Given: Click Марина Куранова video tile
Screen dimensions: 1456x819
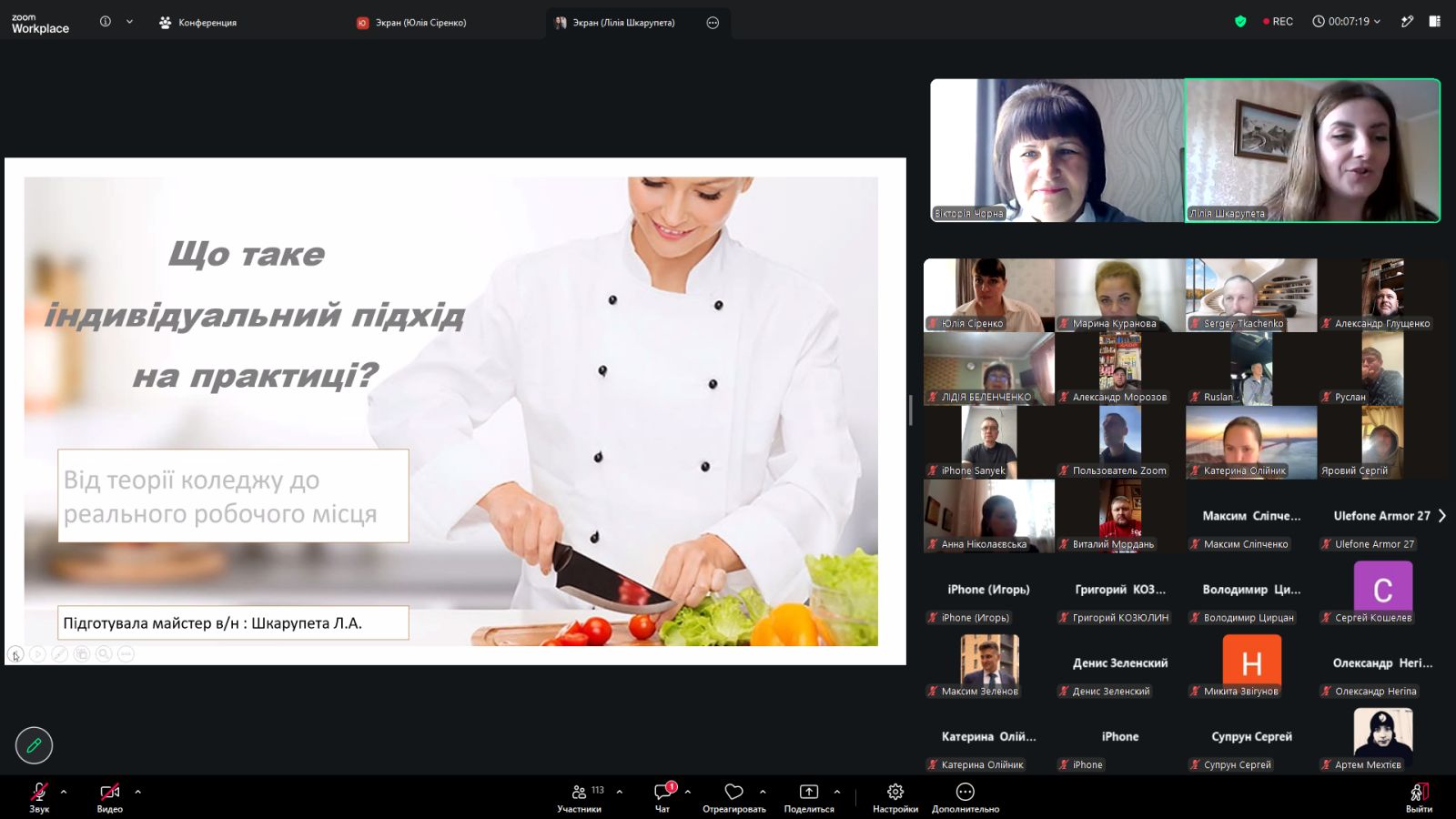Looking at the screenshot, I should pyautogui.click(x=1120, y=295).
